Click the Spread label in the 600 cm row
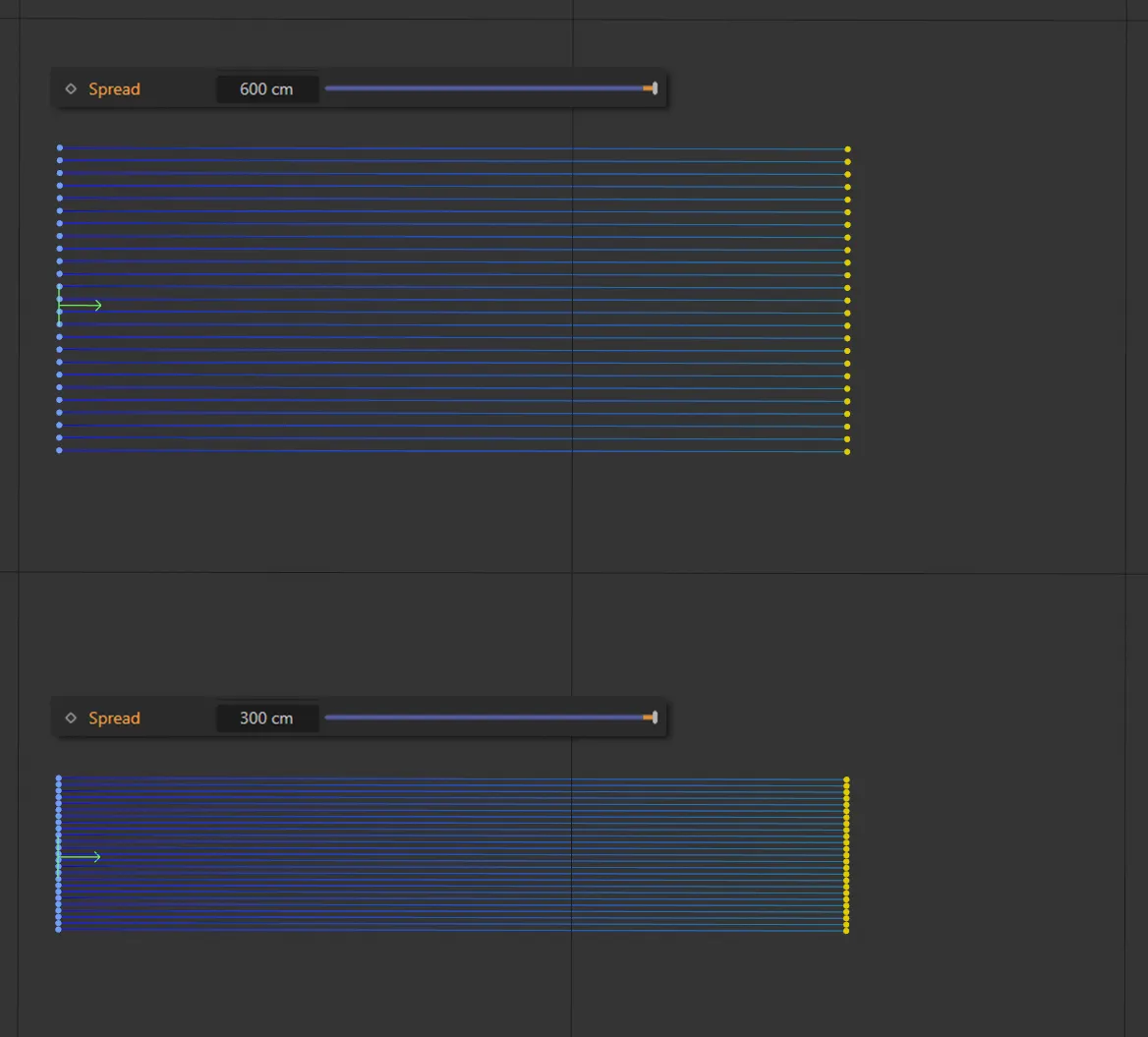This screenshot has width=1148, height=1037. (x=114, y=88)
